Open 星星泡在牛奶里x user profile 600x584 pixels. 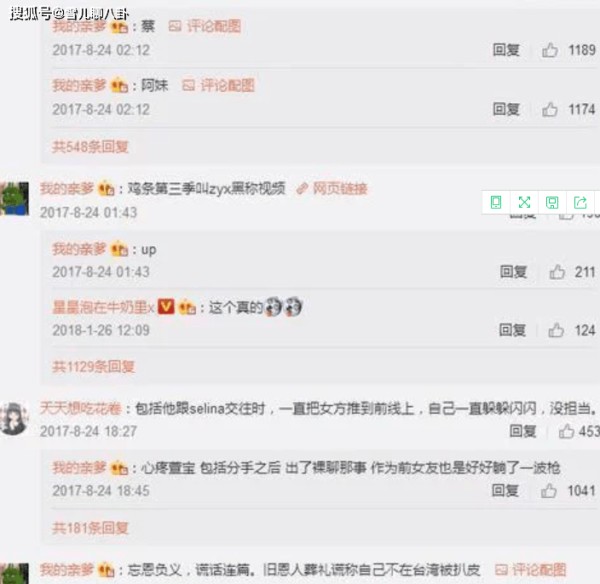(x=103, y=307)
